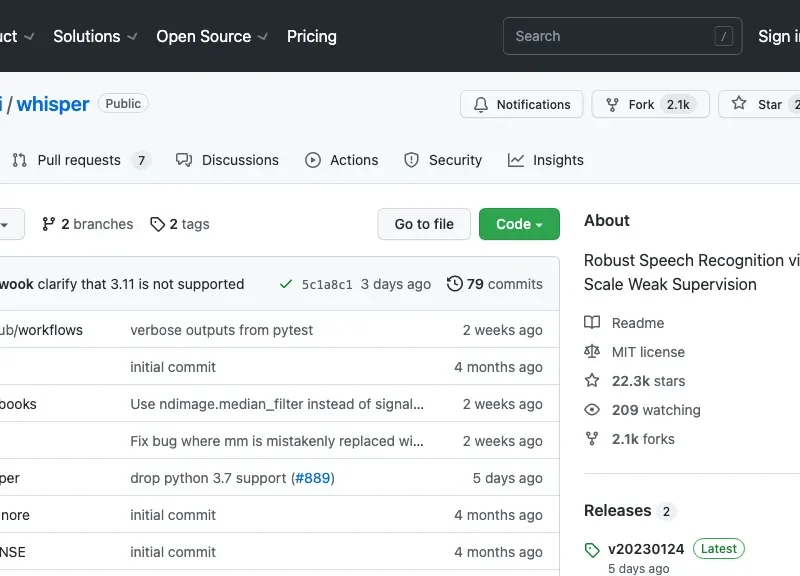Click the 5 days ago file timestamp in commit list
This screenshot has width=800, height=576.
(508, 478)
